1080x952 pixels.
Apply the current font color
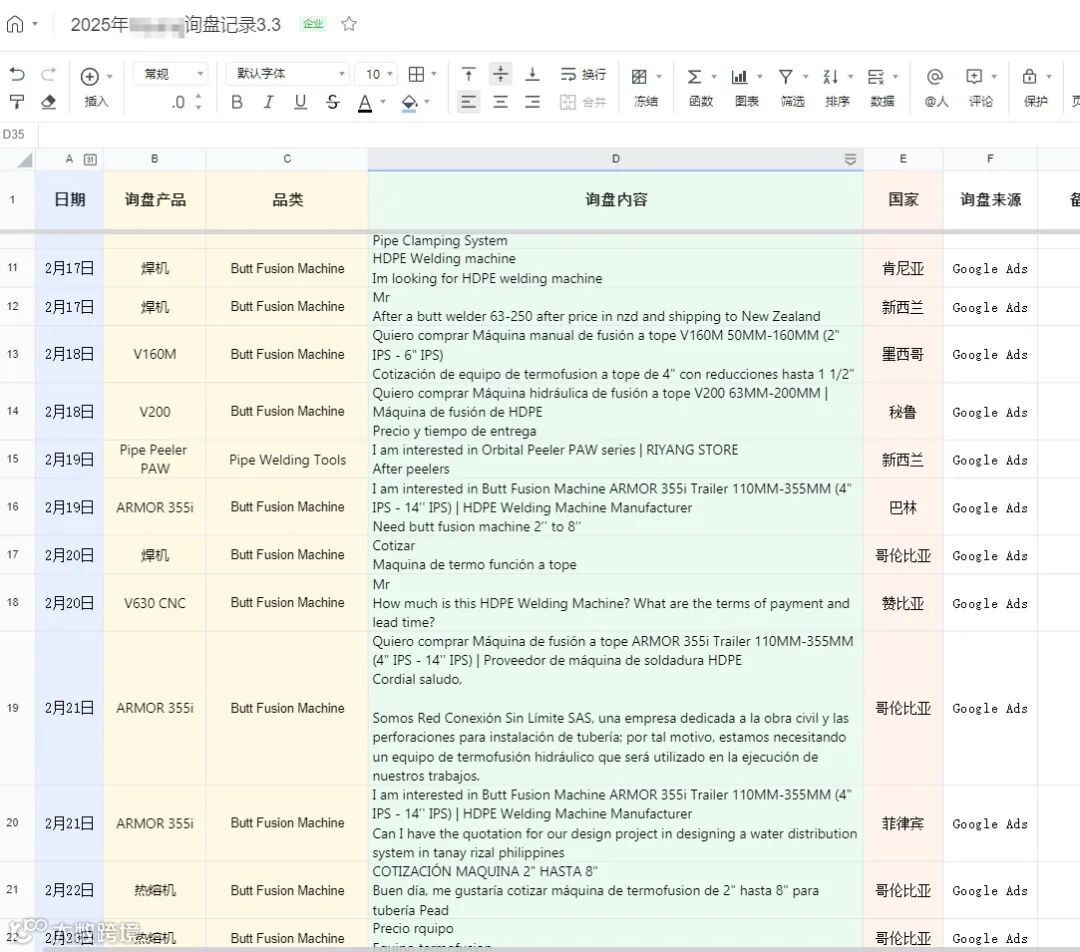[365, 103]
